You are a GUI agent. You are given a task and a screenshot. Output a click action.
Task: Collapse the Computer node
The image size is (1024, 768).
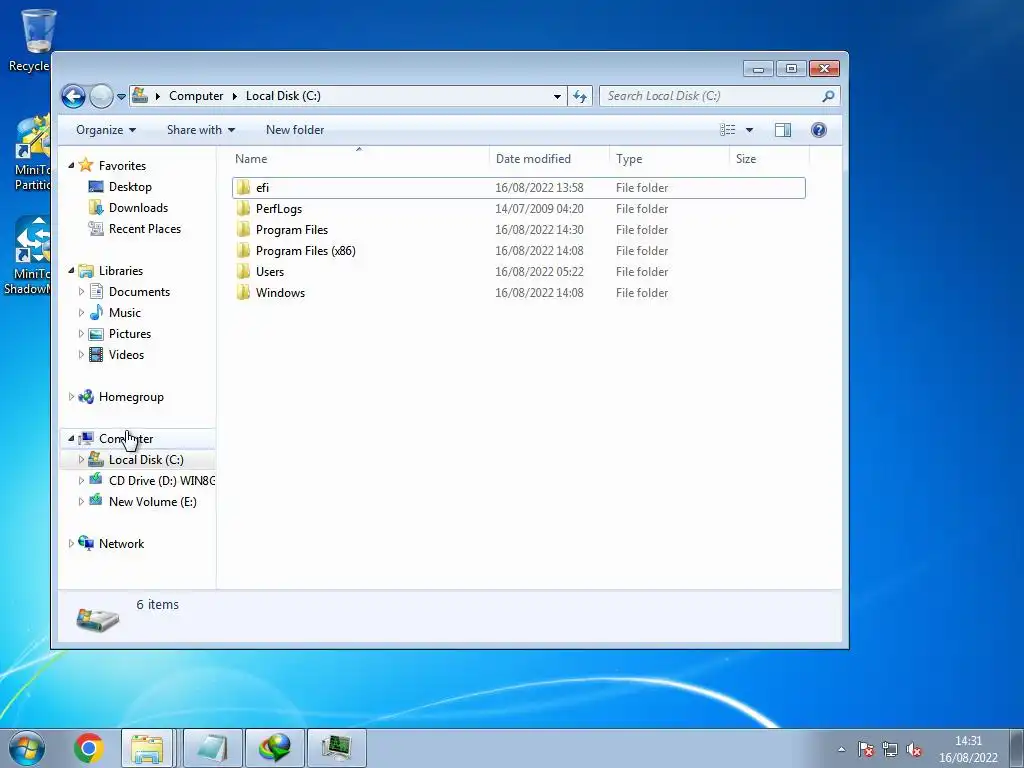pyautogui.click(x=71, y=438)
